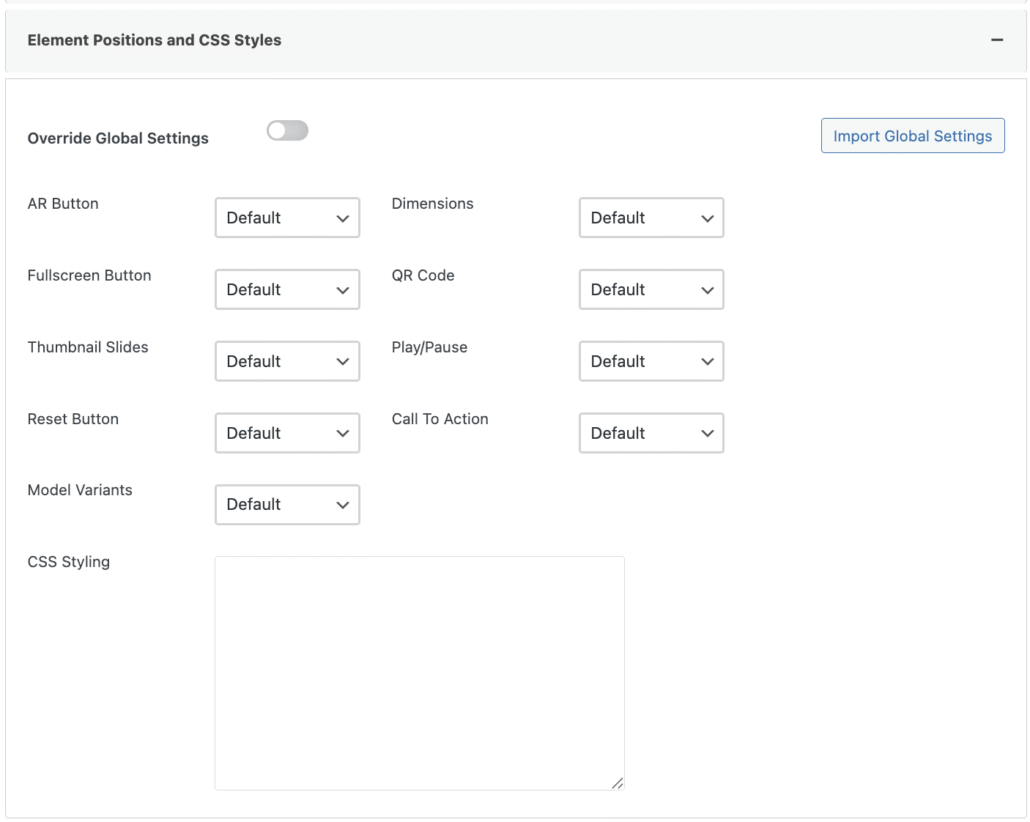
Task: Open the Play/Pause position dropdown
Action: point(651,362)
